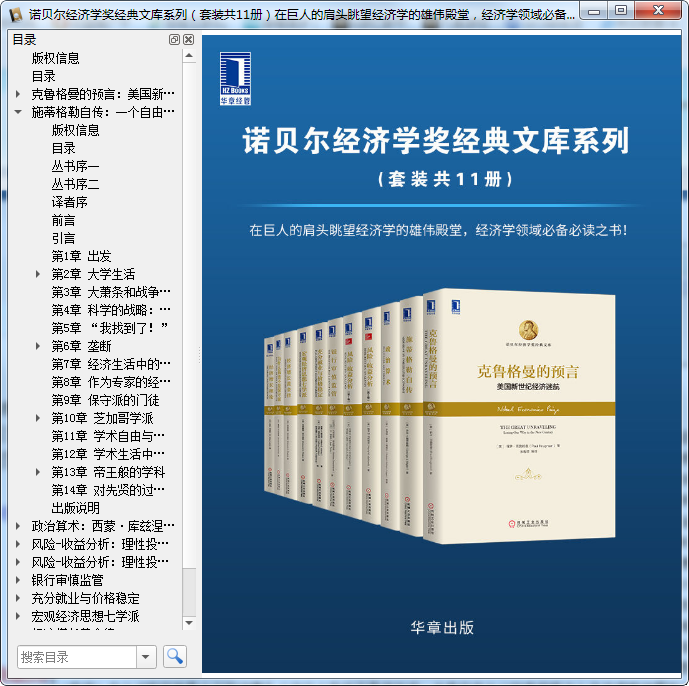Open 政治算术：西蒙·库兹涅… entry
The height and width of the screenshot is (686, 689).
[x=103, y=526]
